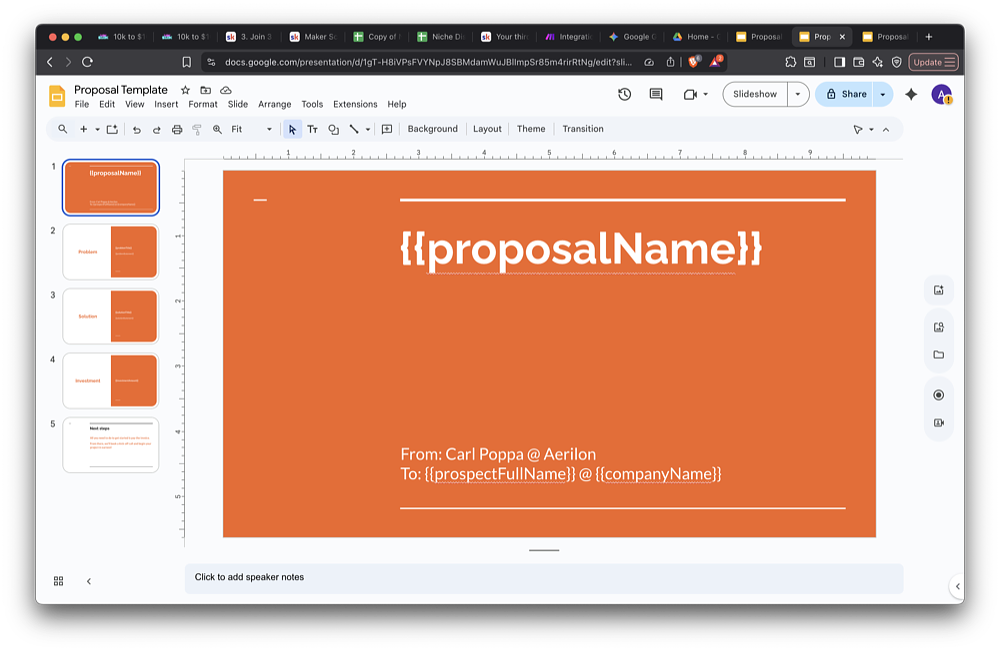The height and width of the screenshot is (651, 1000).
Task: Click the Transition button
Action: [x=583, y=129]
